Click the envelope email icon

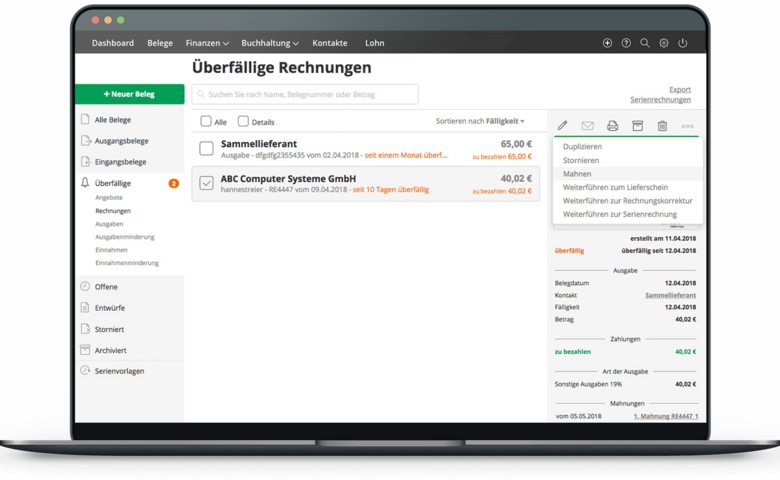coord(588,126)
